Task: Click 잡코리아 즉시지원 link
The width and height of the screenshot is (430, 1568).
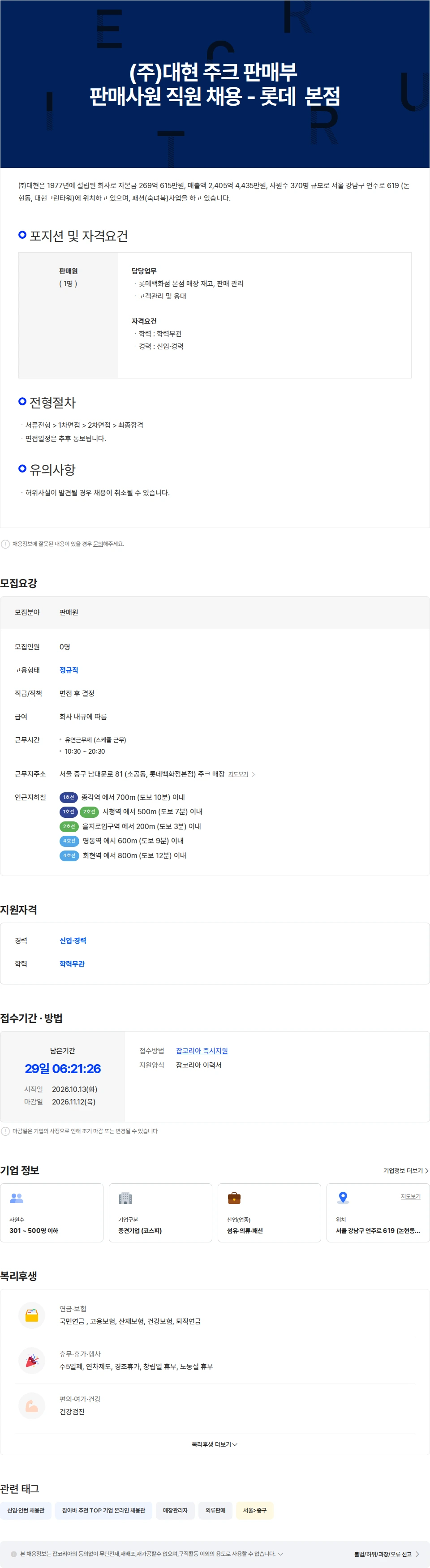Action: pyautogui.click(x=202, y=1051)
